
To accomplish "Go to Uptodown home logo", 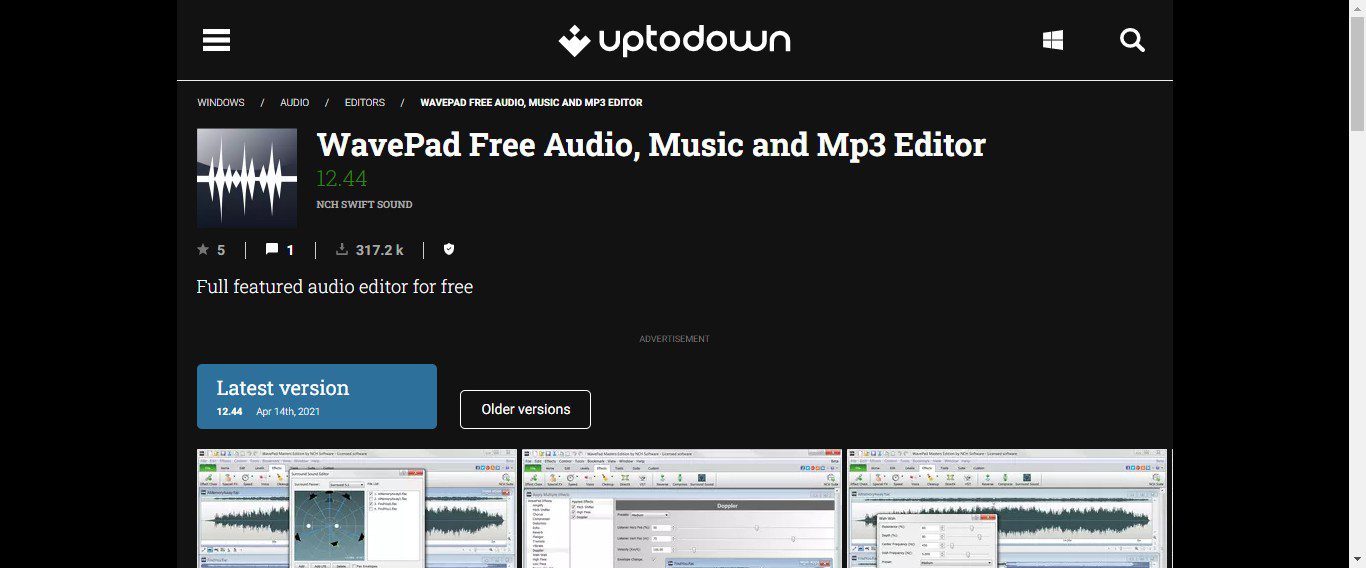I will point(674,40).
